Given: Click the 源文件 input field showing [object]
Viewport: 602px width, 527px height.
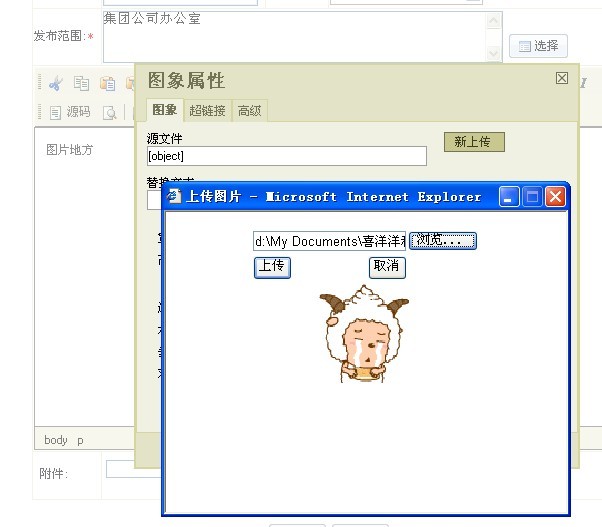Looking at the screenshot, I should tap(287, 156).
